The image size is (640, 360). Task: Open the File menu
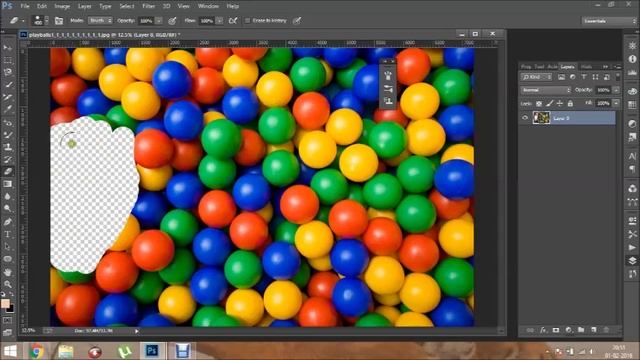[x=25, y=6]
